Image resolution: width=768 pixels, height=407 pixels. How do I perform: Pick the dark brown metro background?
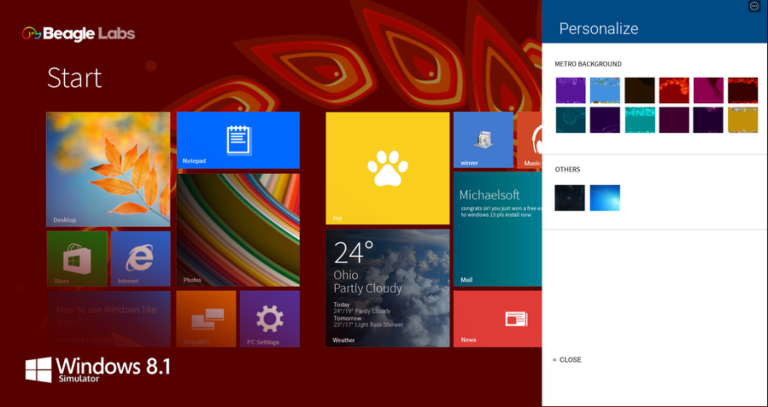[639, 90]
